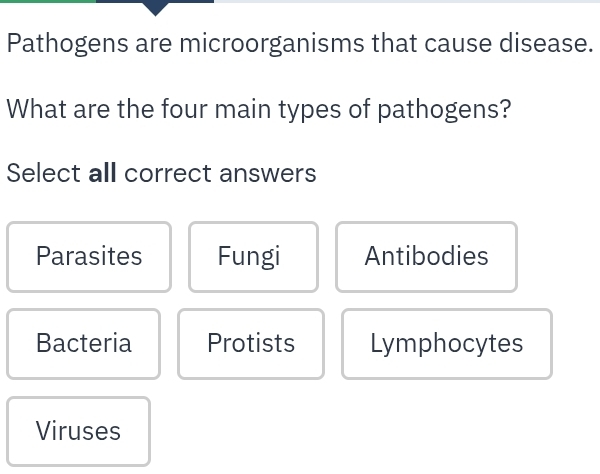Click the dark navy progress bar segment
The image size is (600, 474).
120,1
